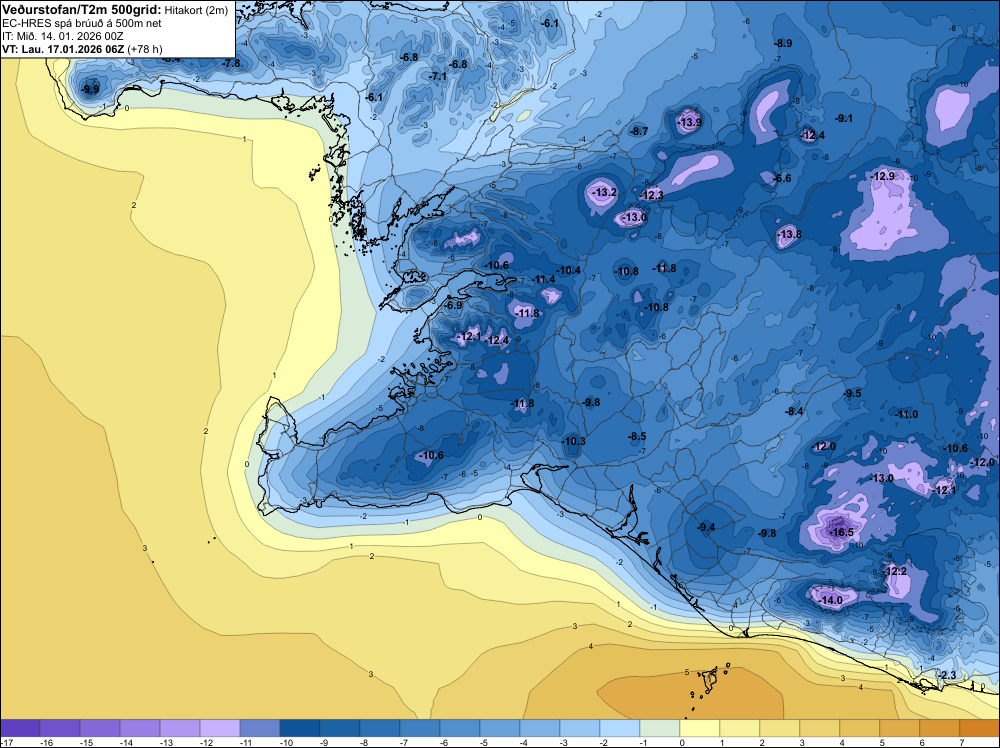Viewport: 1000px width, 748px height.
Task: Select the -8.4 temperature label
Action: point(794,411)
